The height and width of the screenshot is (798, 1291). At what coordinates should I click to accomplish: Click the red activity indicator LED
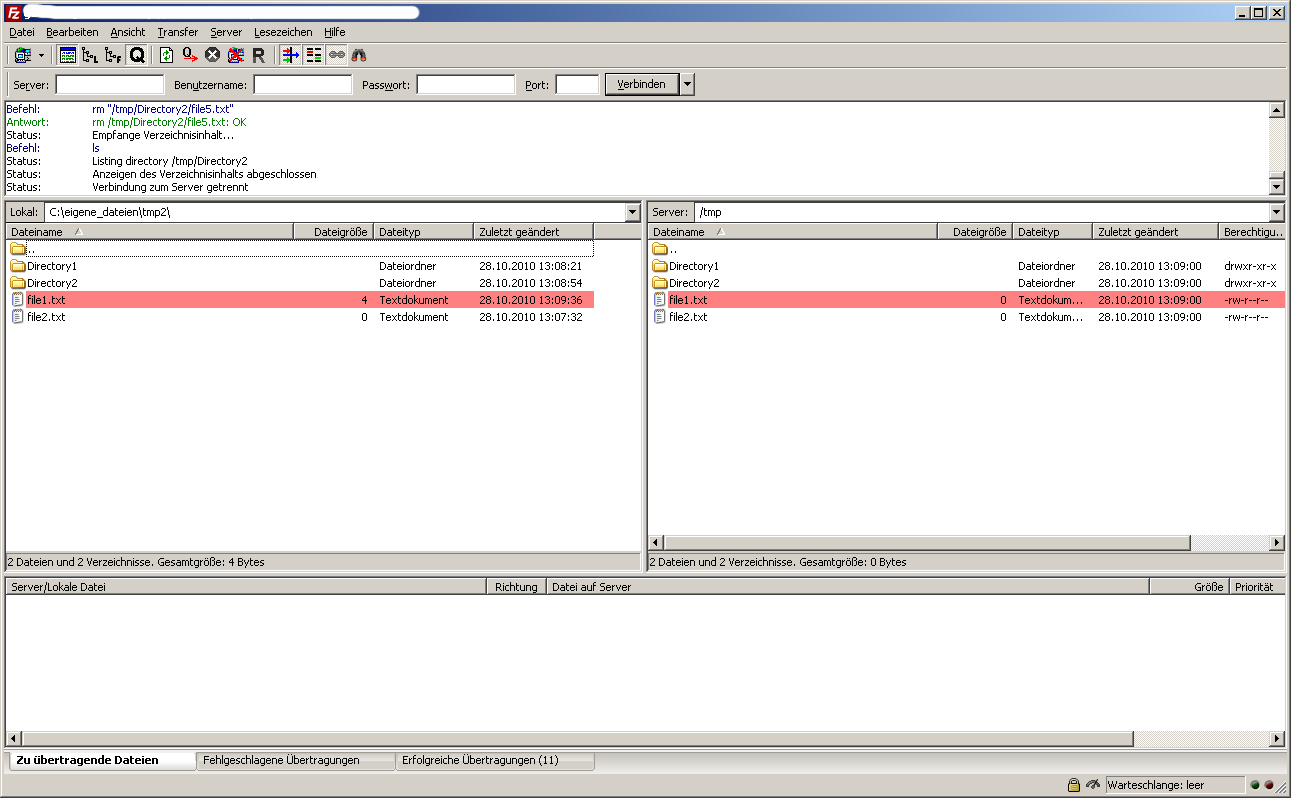[x=1269, y=786]
